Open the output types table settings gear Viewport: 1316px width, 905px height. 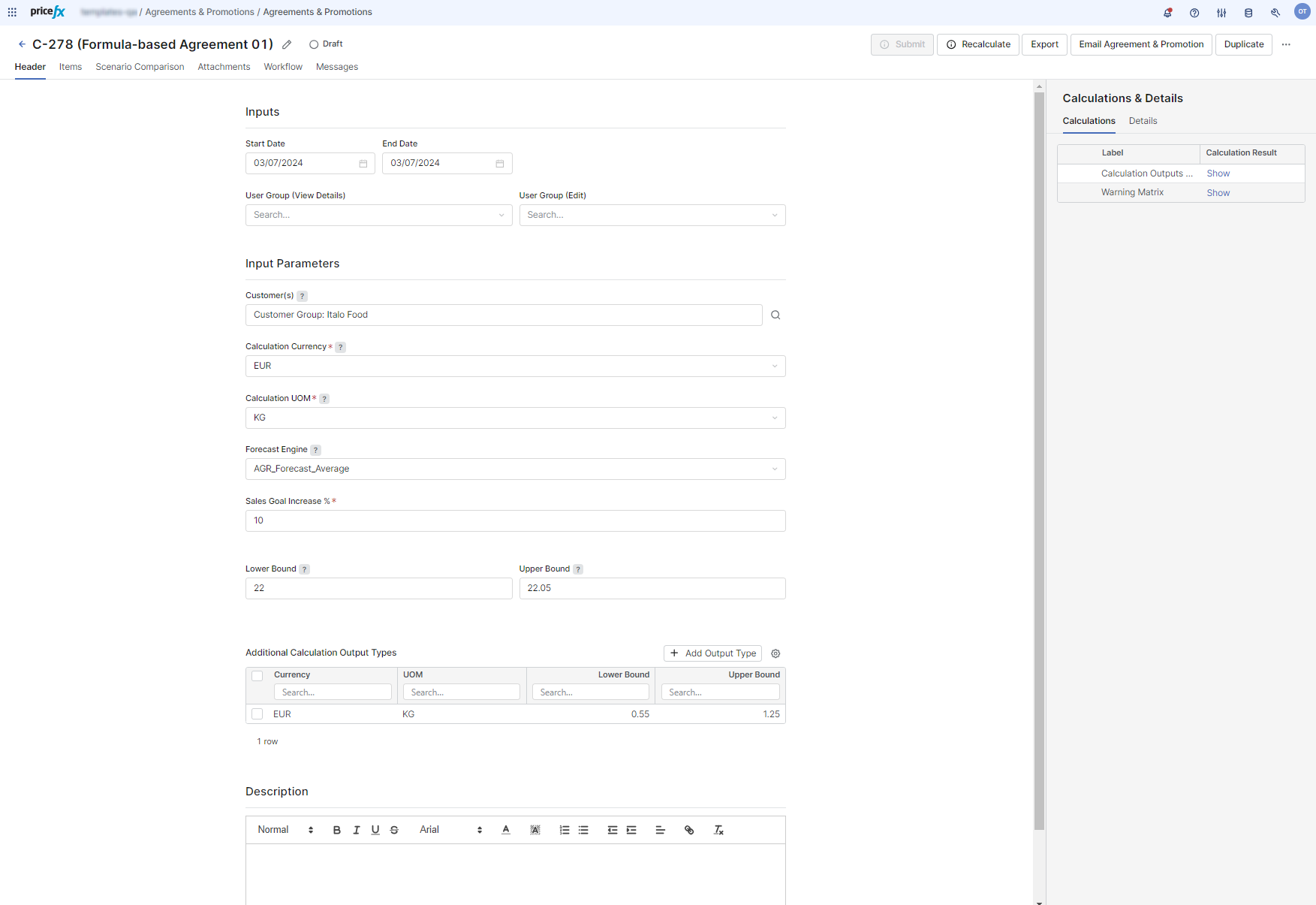[x=775, y=653]
